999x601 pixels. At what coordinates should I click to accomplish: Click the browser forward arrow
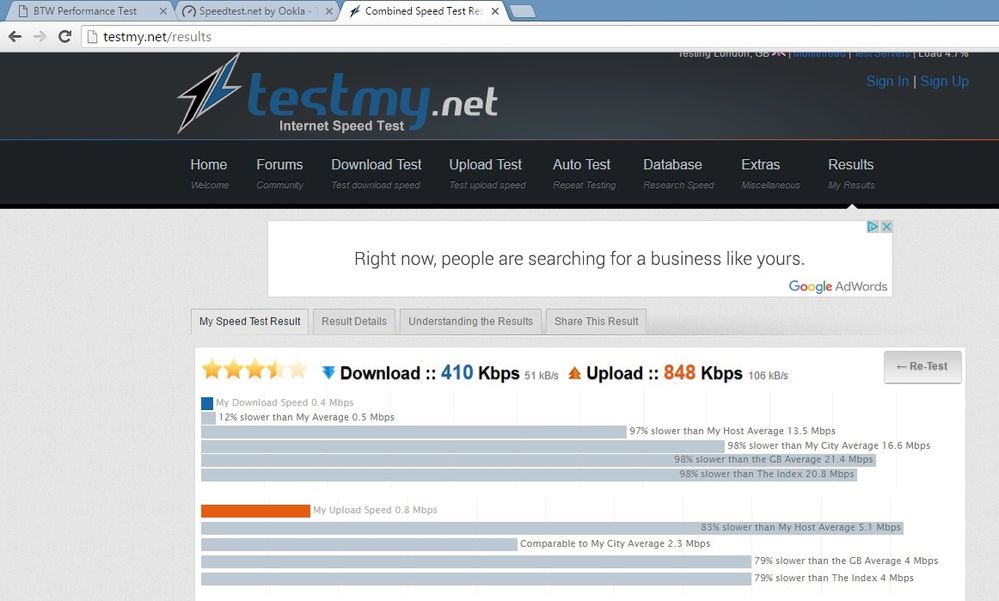(x=40, y=36)
